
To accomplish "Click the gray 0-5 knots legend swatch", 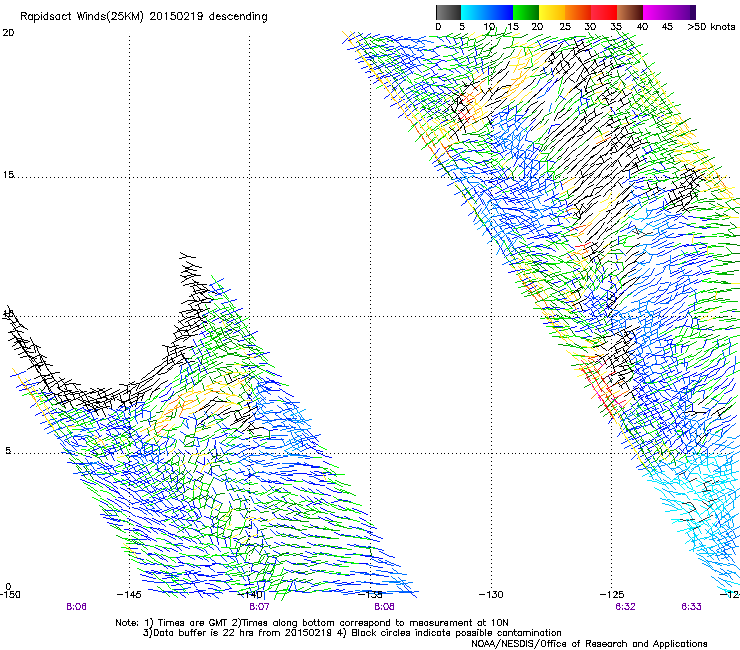I will click(x=448, y=12).
